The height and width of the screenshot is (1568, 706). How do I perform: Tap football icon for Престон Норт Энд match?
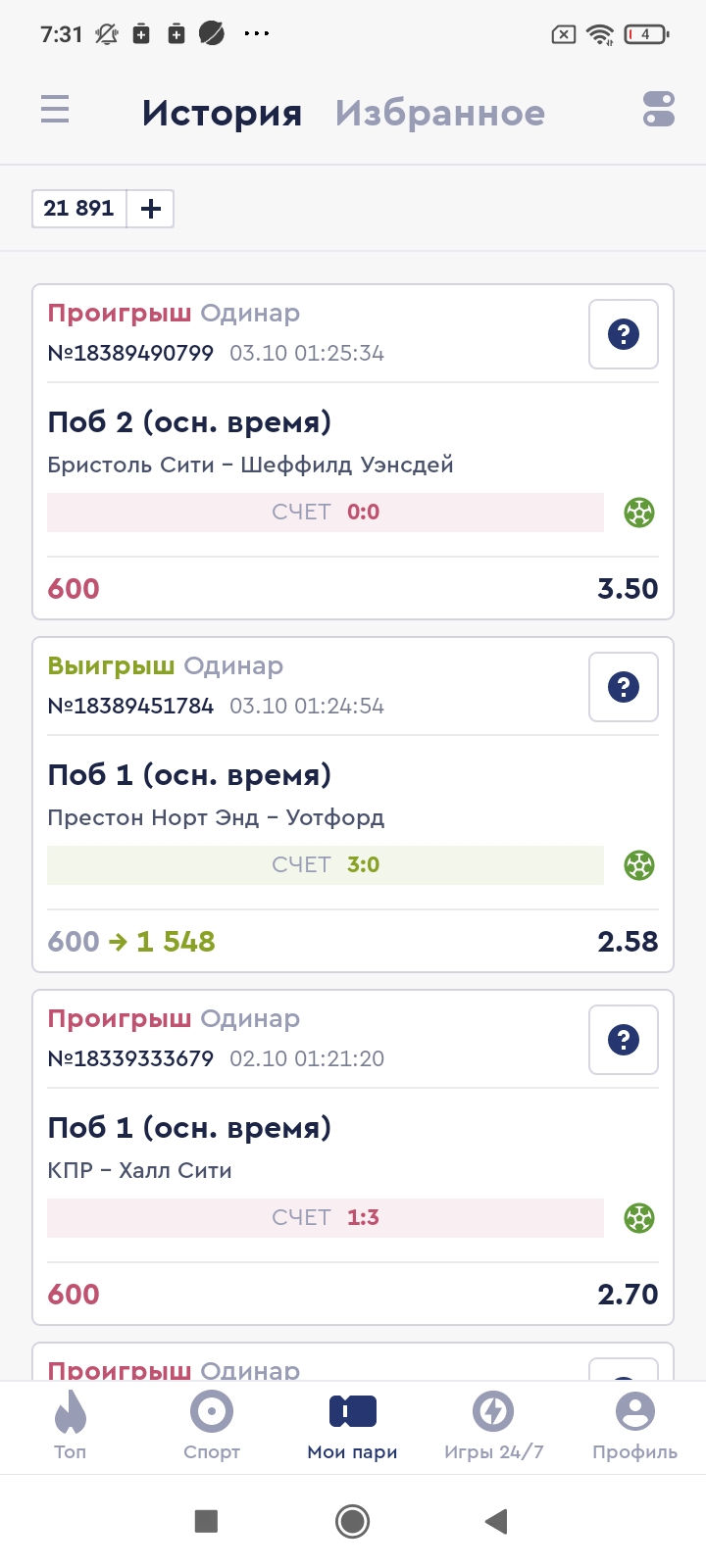639,865
